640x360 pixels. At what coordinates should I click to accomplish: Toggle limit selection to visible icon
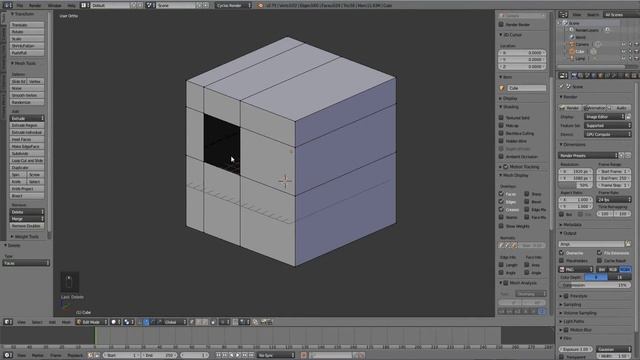click(x=213, y=322)
